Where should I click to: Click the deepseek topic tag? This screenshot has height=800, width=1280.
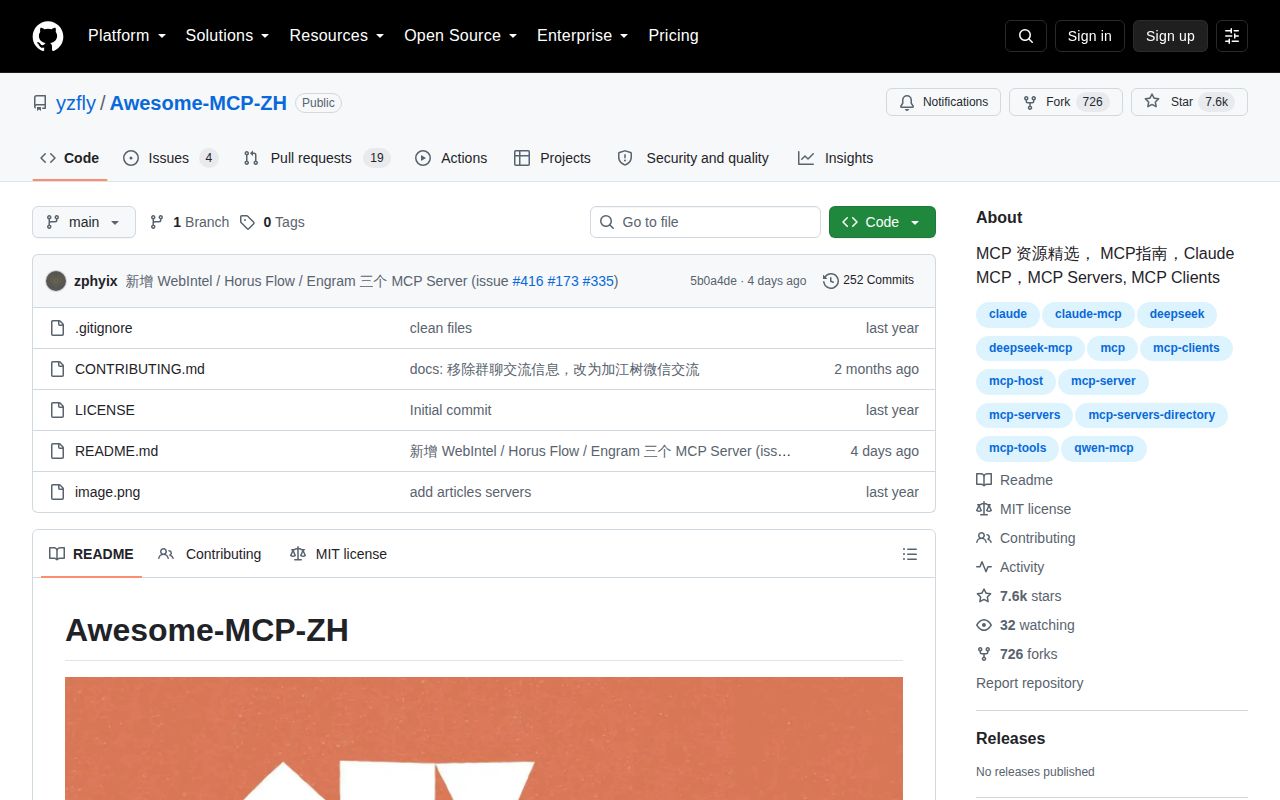1177,314
